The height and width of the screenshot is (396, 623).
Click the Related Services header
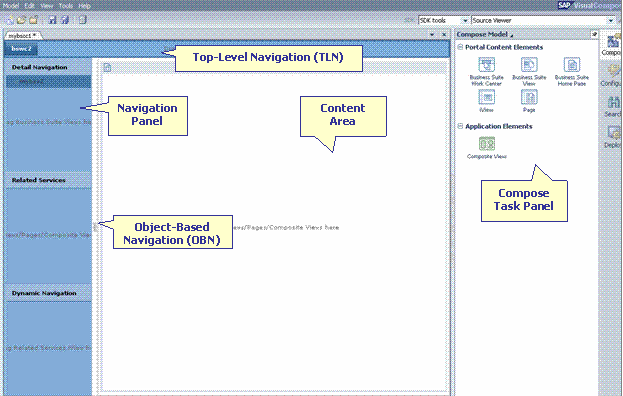point(48,180)
